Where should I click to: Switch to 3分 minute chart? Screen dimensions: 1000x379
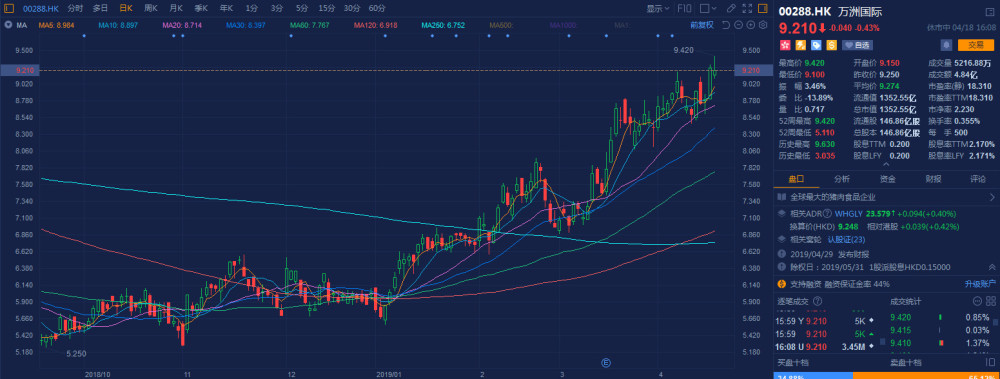276,8
